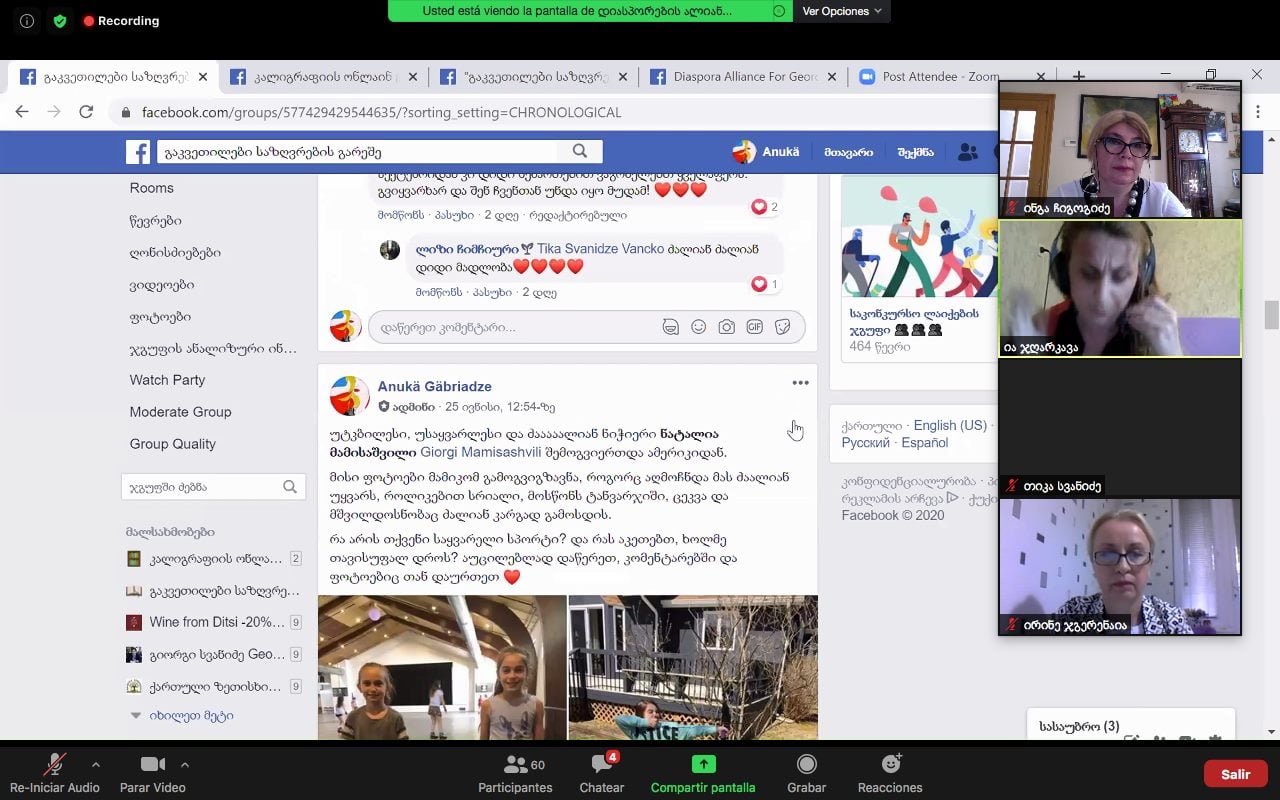Reply to ლიზი comment via პასუხი

click(491, 293)
